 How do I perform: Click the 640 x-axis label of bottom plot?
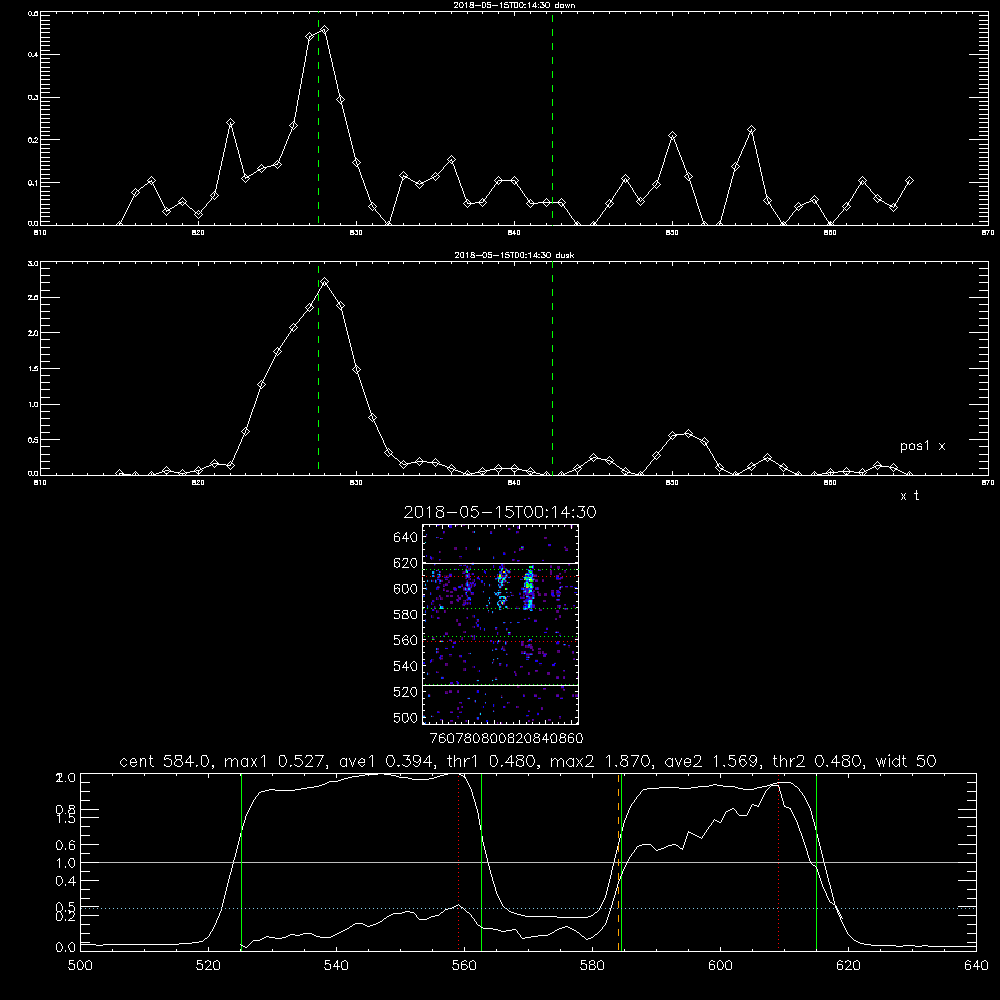tap(976, 966)
